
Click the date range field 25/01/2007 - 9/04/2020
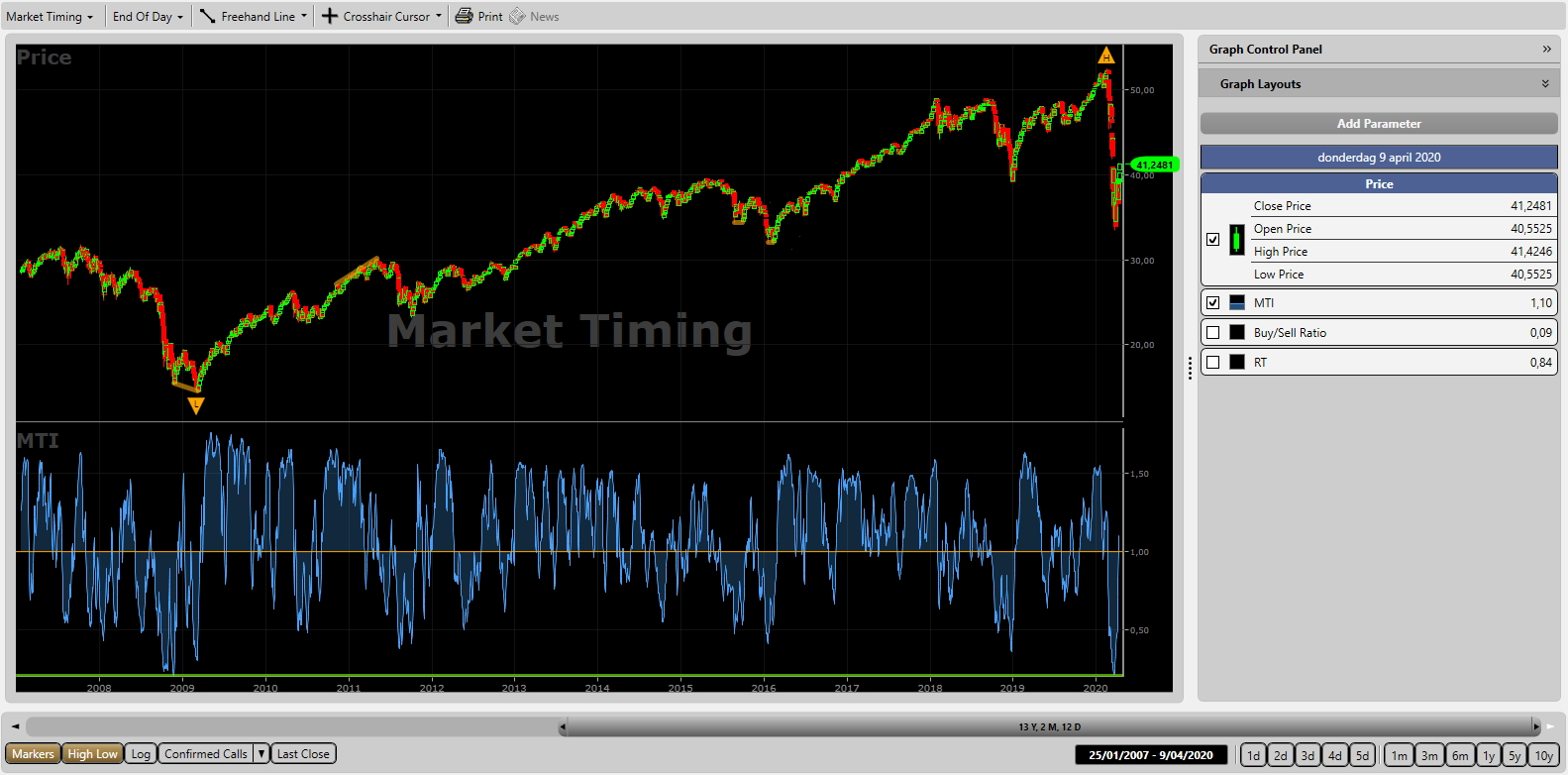[1151, 755]
